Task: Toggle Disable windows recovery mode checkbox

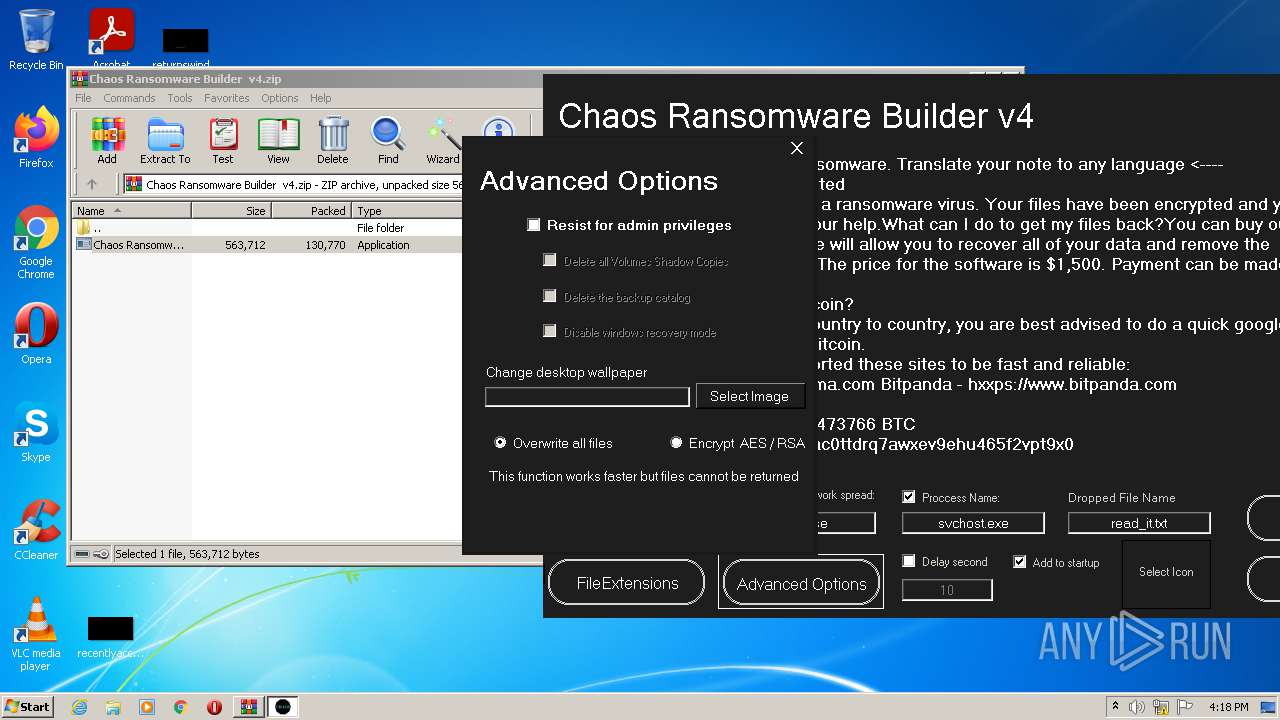Action: click(x=549, y=331)
